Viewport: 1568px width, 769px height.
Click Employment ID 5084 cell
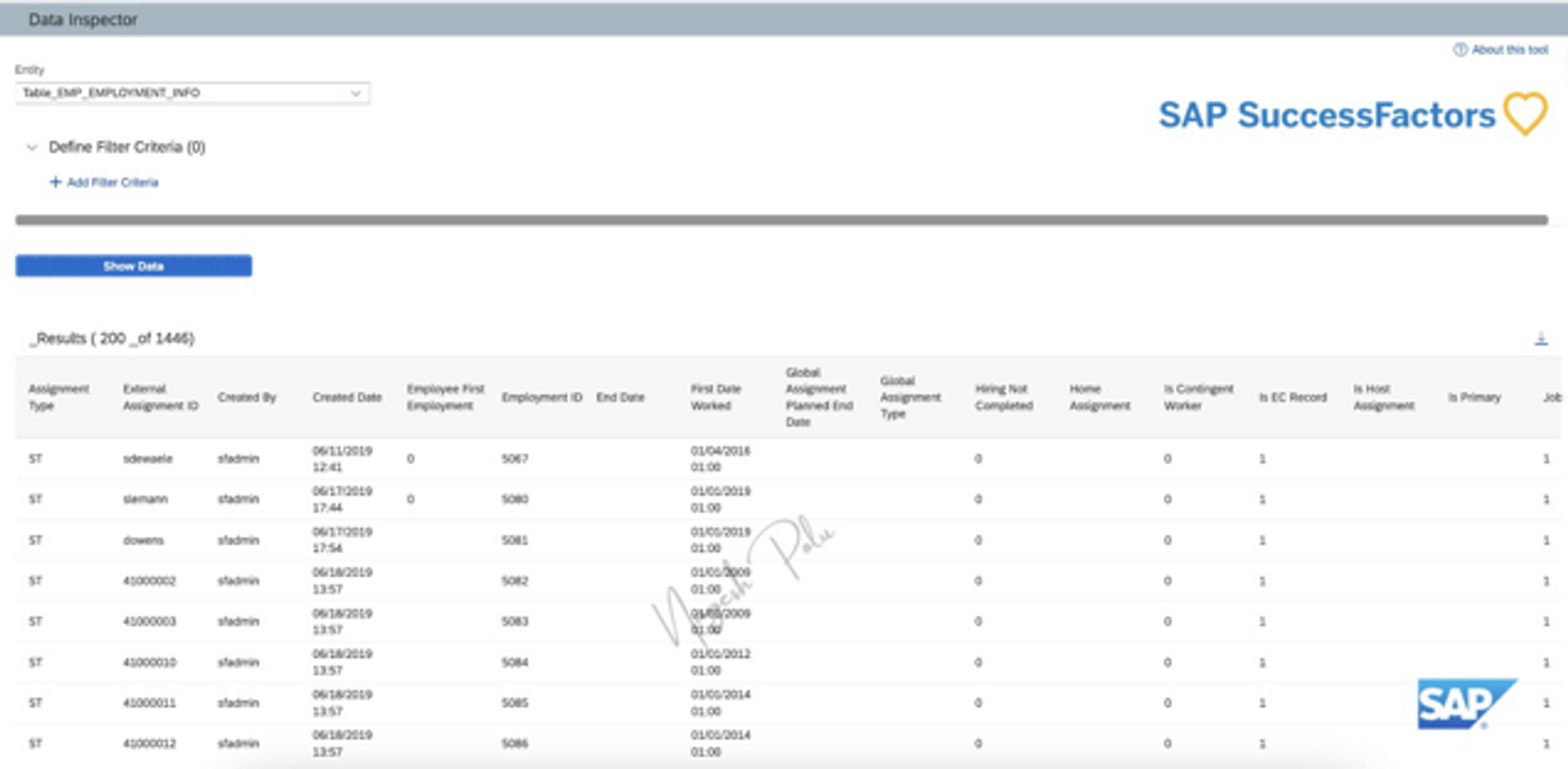514,662
